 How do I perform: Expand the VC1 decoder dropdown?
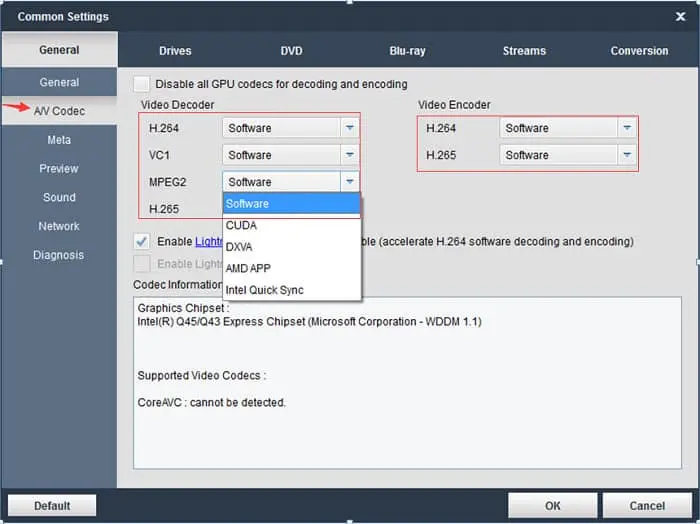(349, 155)
